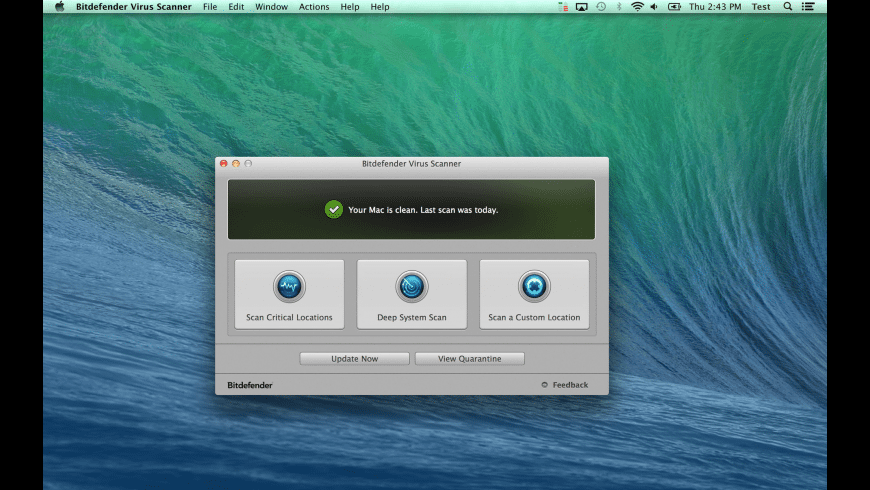Image resolution: width=870 pixels, height=490 pixels.
Task: Open the Bitdefender Virus Scanner app menu
Action: pos(134,7)
